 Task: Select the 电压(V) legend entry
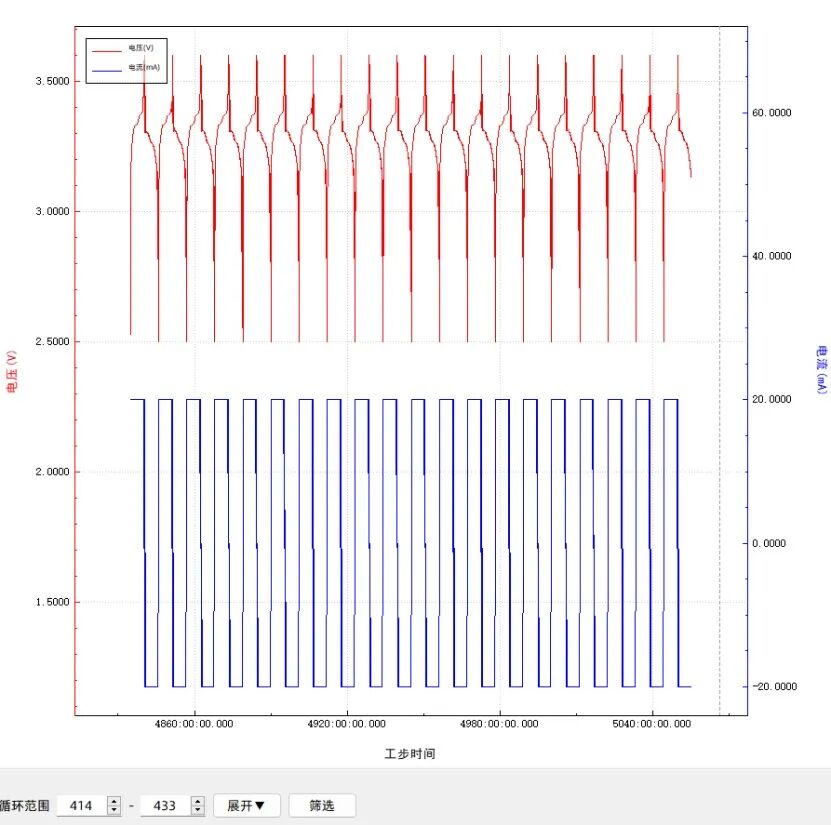click(140, 48)
